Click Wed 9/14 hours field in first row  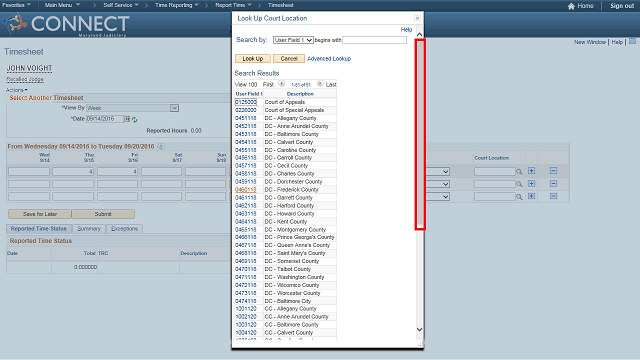[x=29, y=172]
